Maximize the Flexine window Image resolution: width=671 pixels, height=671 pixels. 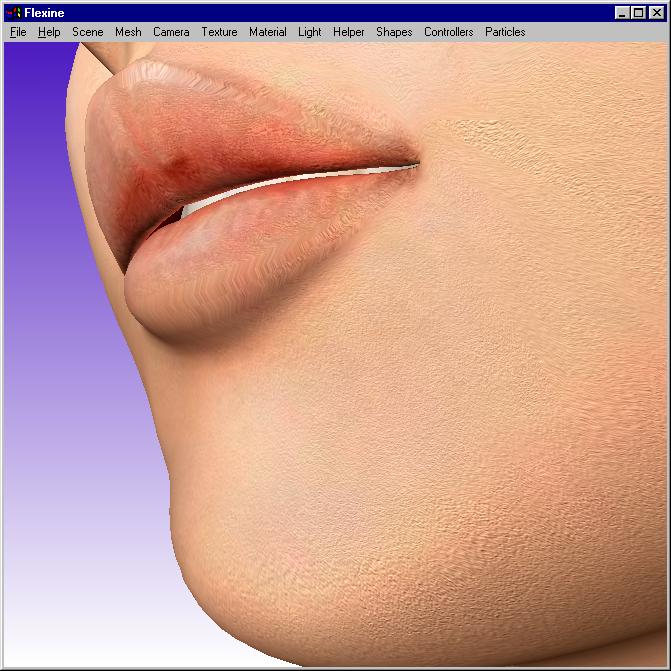tap(638, 13)
